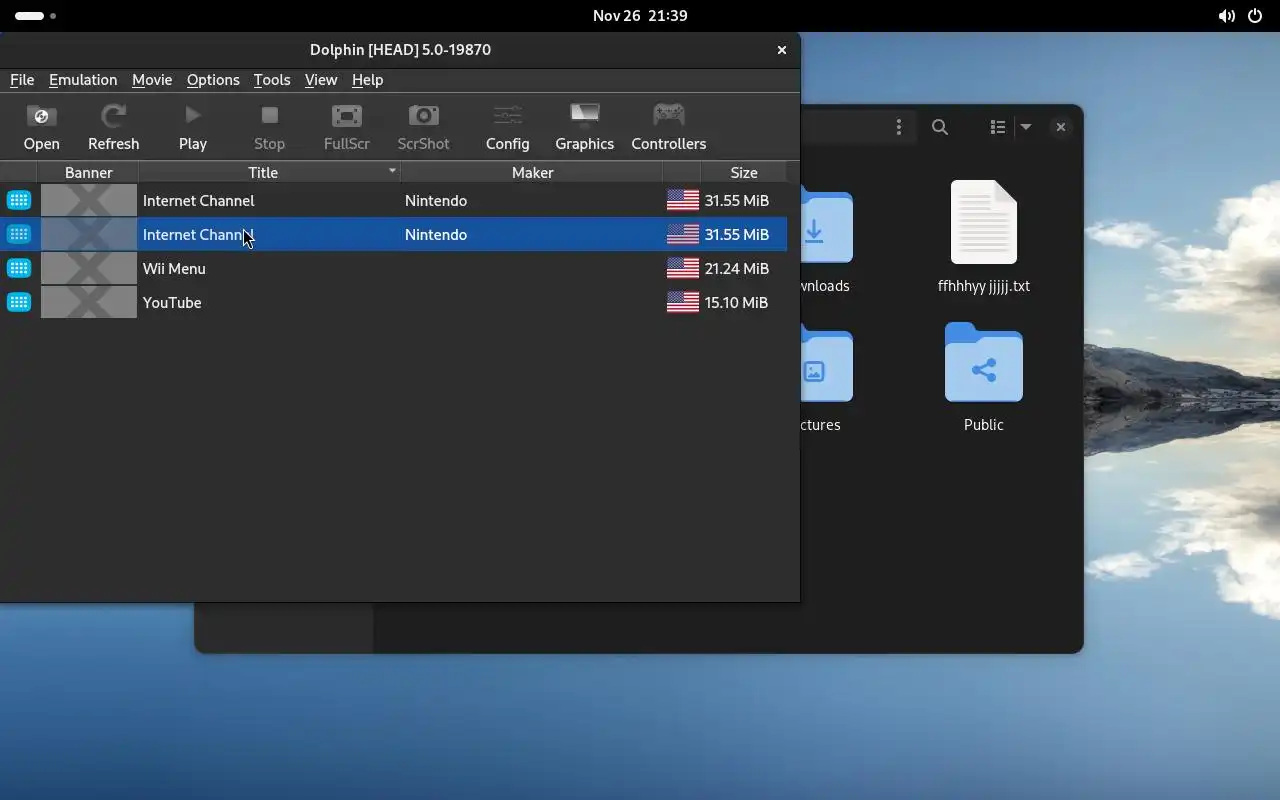Click the US flag in the Wii Menu row

coord(682,268)
